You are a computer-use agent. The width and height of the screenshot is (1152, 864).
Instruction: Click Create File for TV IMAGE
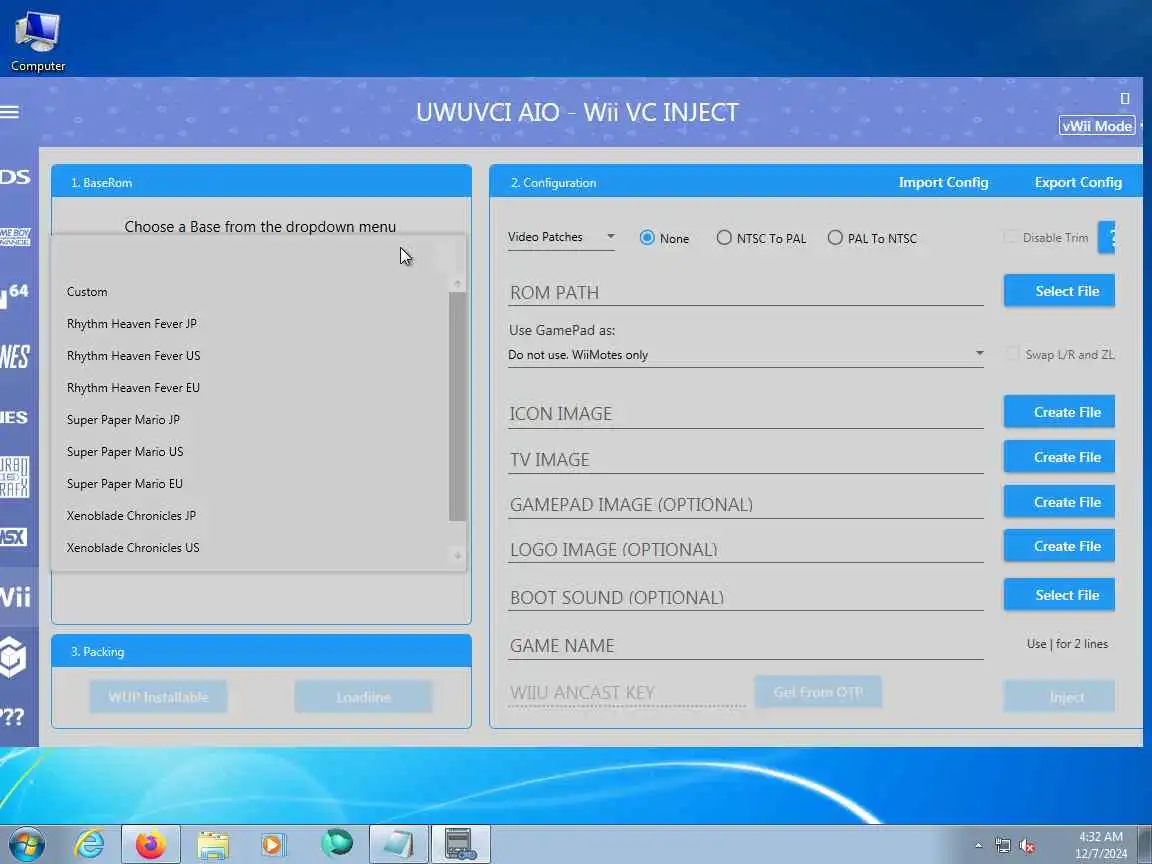pyautogui.click(x=1059, y=457)
